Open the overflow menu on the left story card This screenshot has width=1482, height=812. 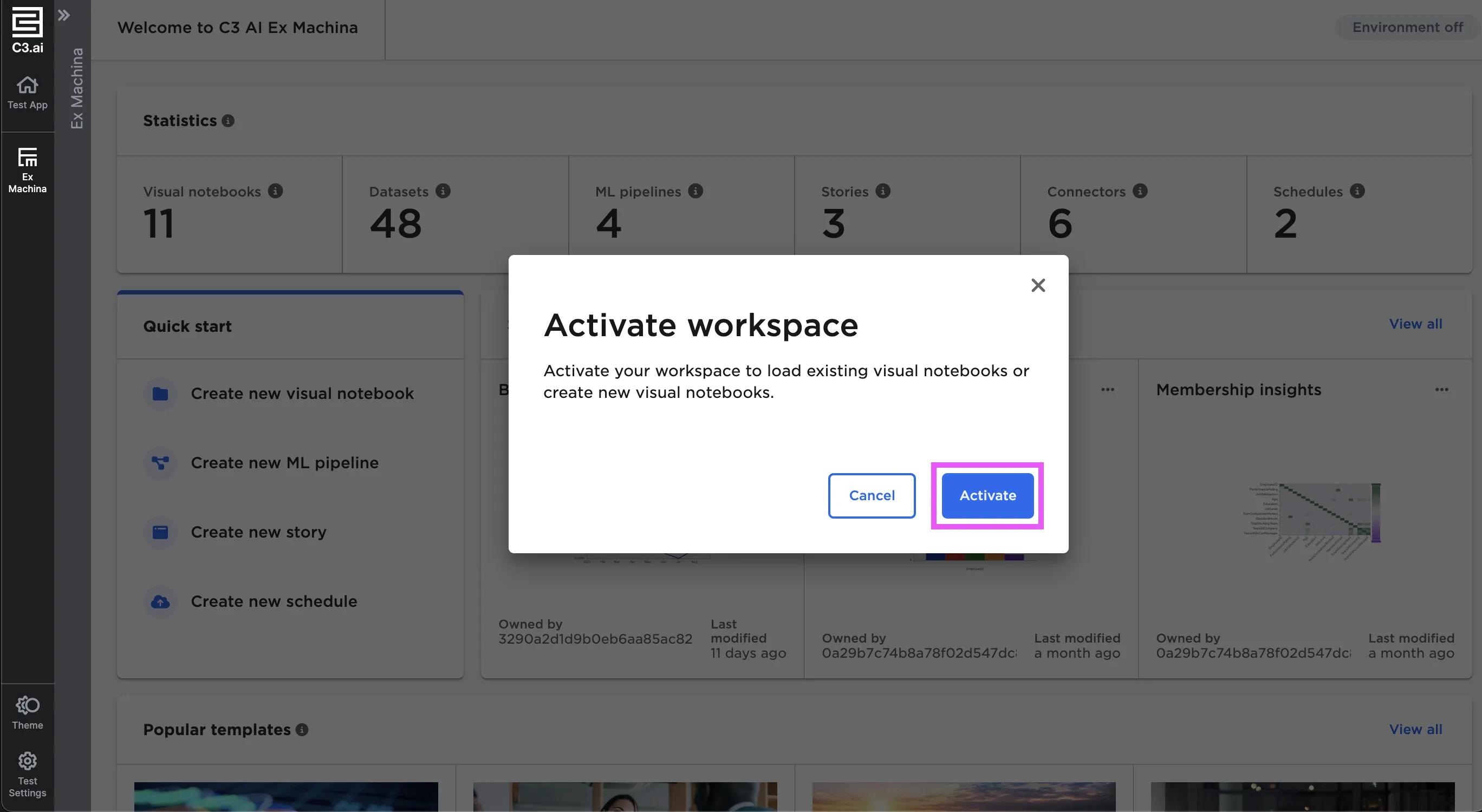1108,389
